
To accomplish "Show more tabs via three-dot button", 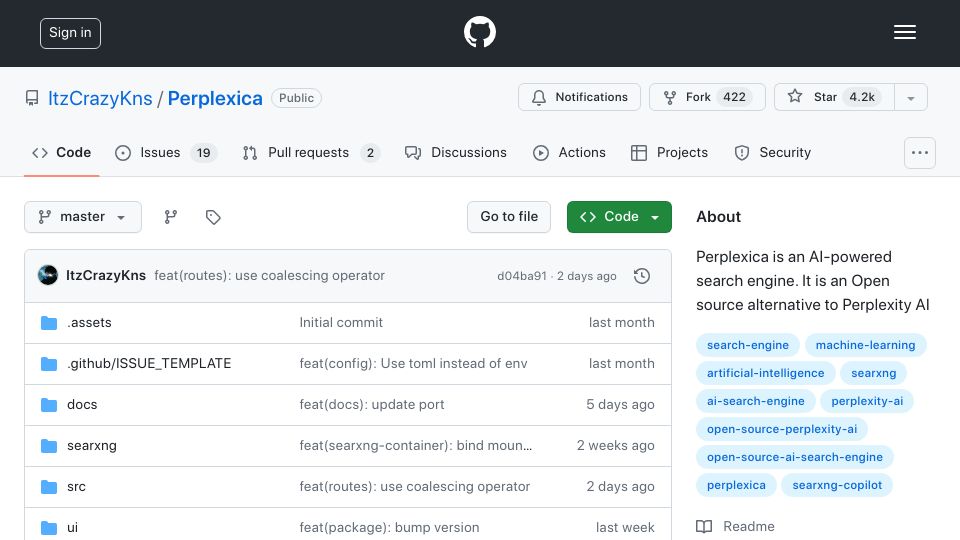I will 920,153.
